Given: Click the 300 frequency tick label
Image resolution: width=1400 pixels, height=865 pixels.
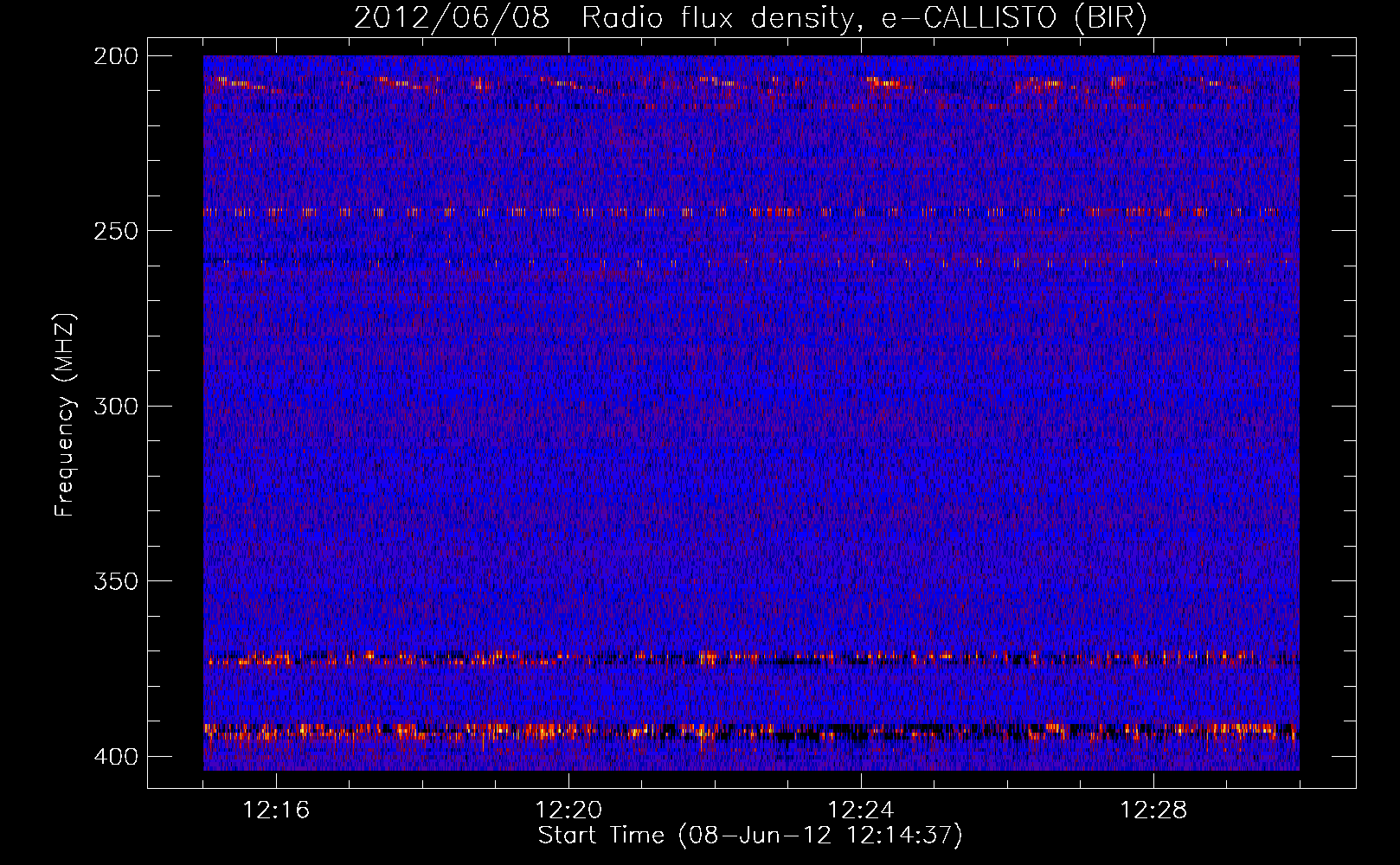Looking at the screenshot, I should [x=115, y=406].
